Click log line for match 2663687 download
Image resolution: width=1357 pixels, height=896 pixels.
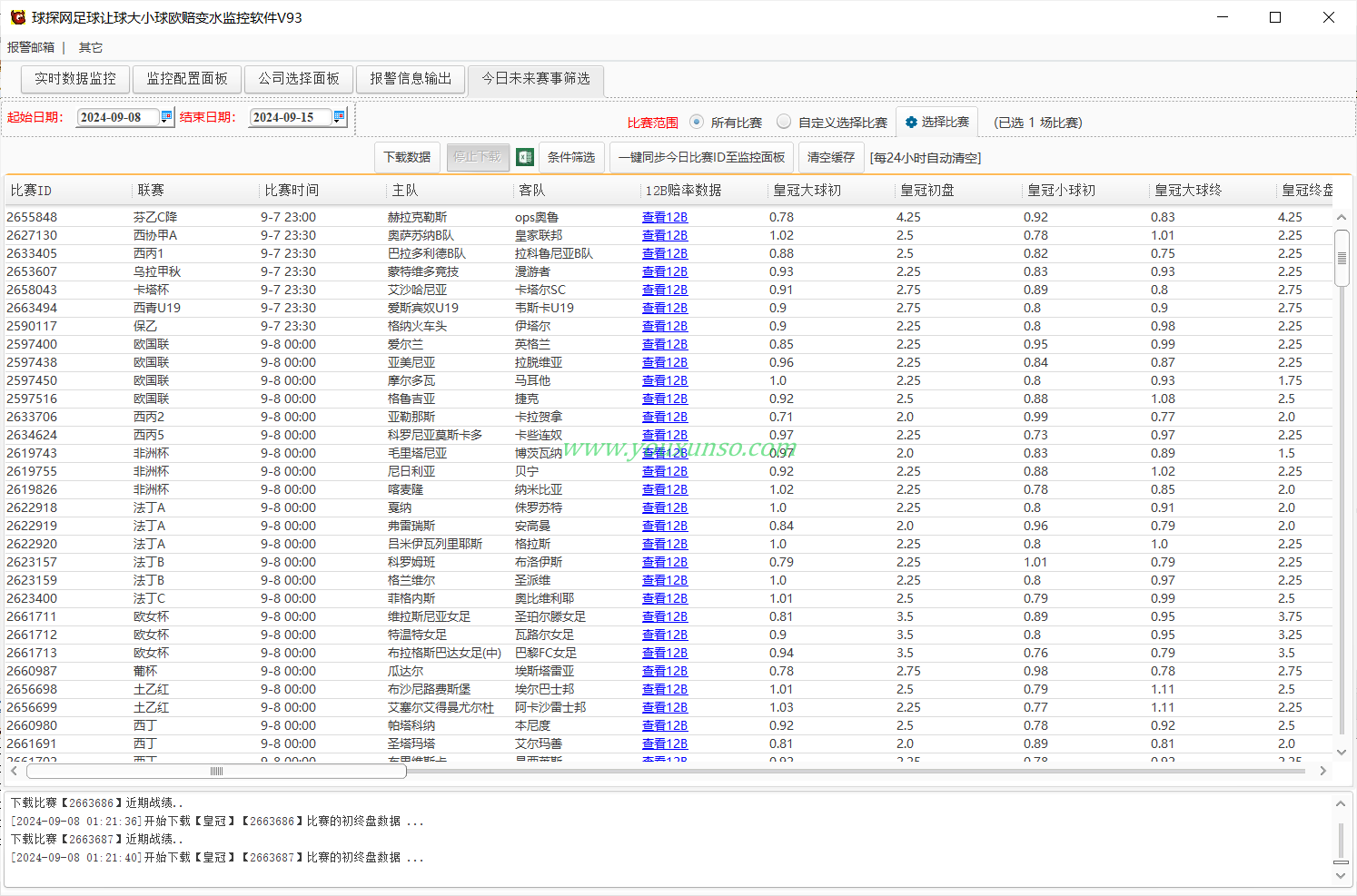point(217,857)
